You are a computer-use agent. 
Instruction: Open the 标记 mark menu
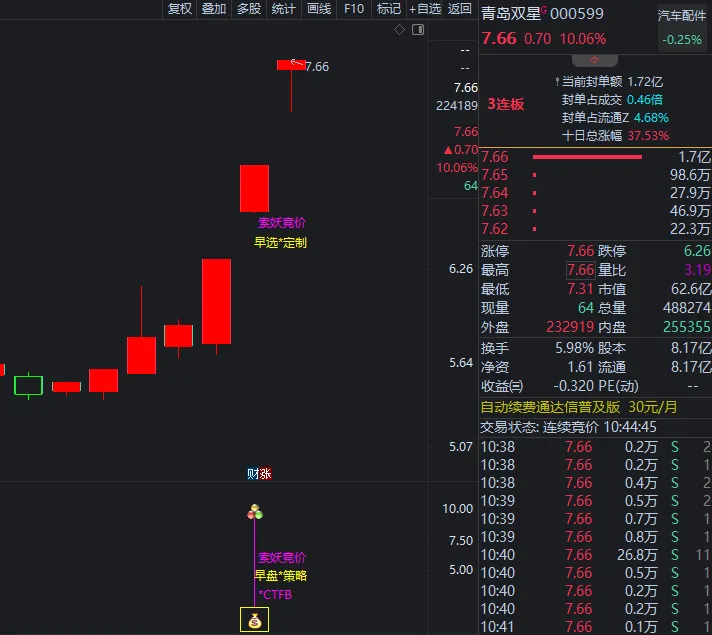point(388,9)
